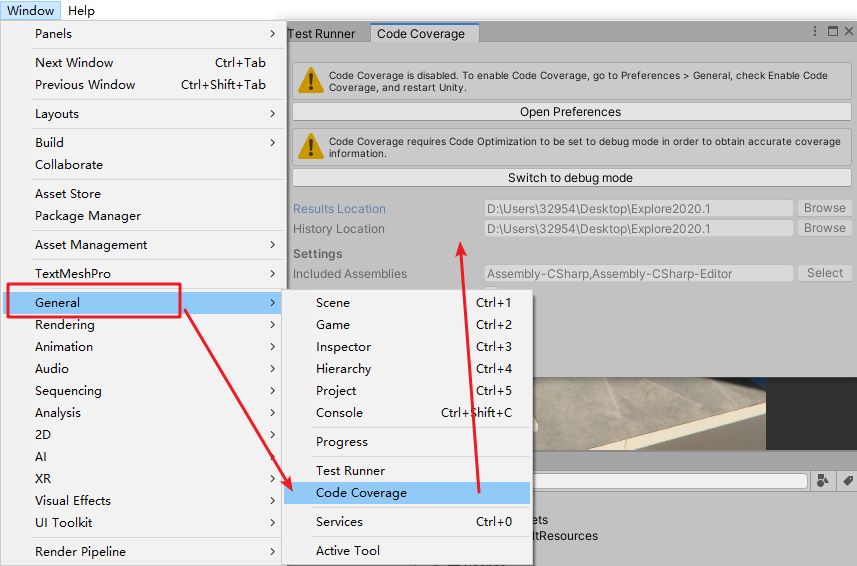Open the Help menu
Viewport: 857px width, 566px height.
coord(81,10)
